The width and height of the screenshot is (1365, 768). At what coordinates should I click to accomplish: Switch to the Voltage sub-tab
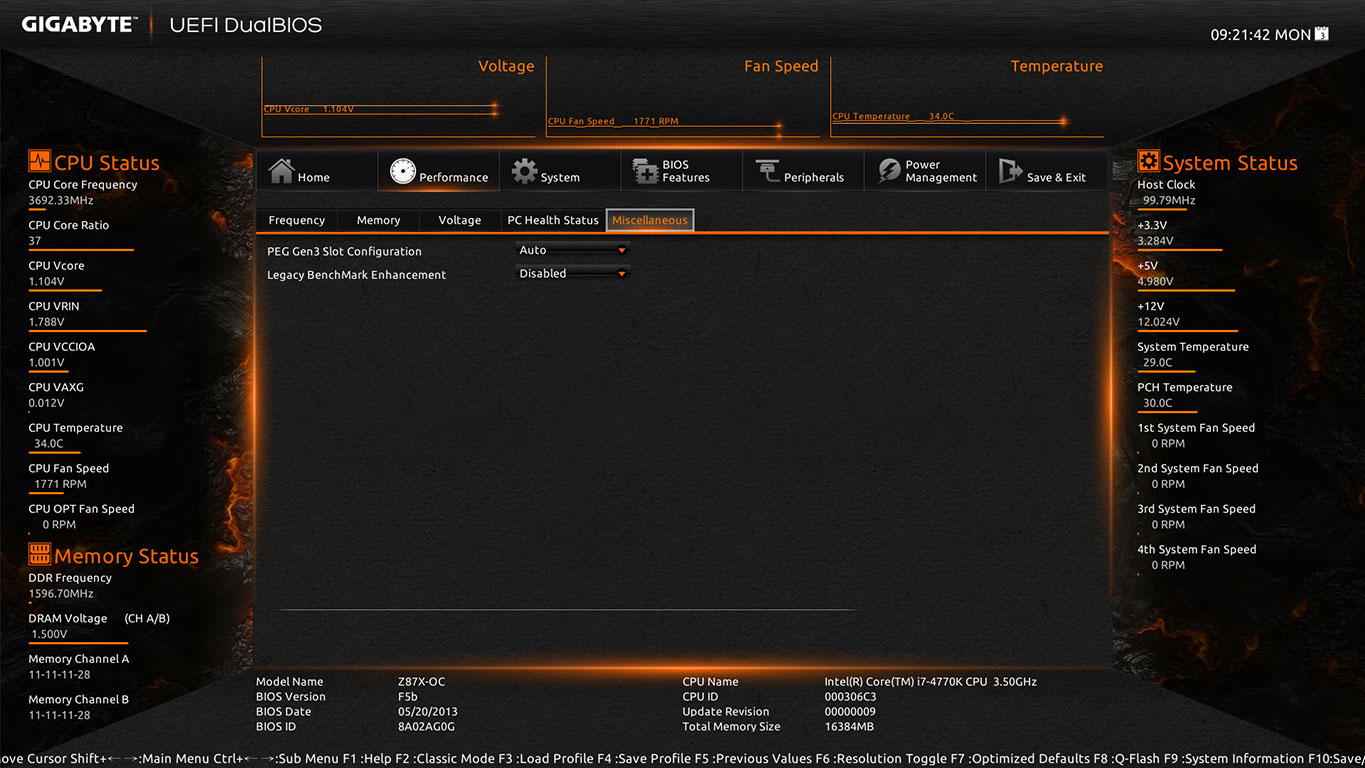coord(460,220)
